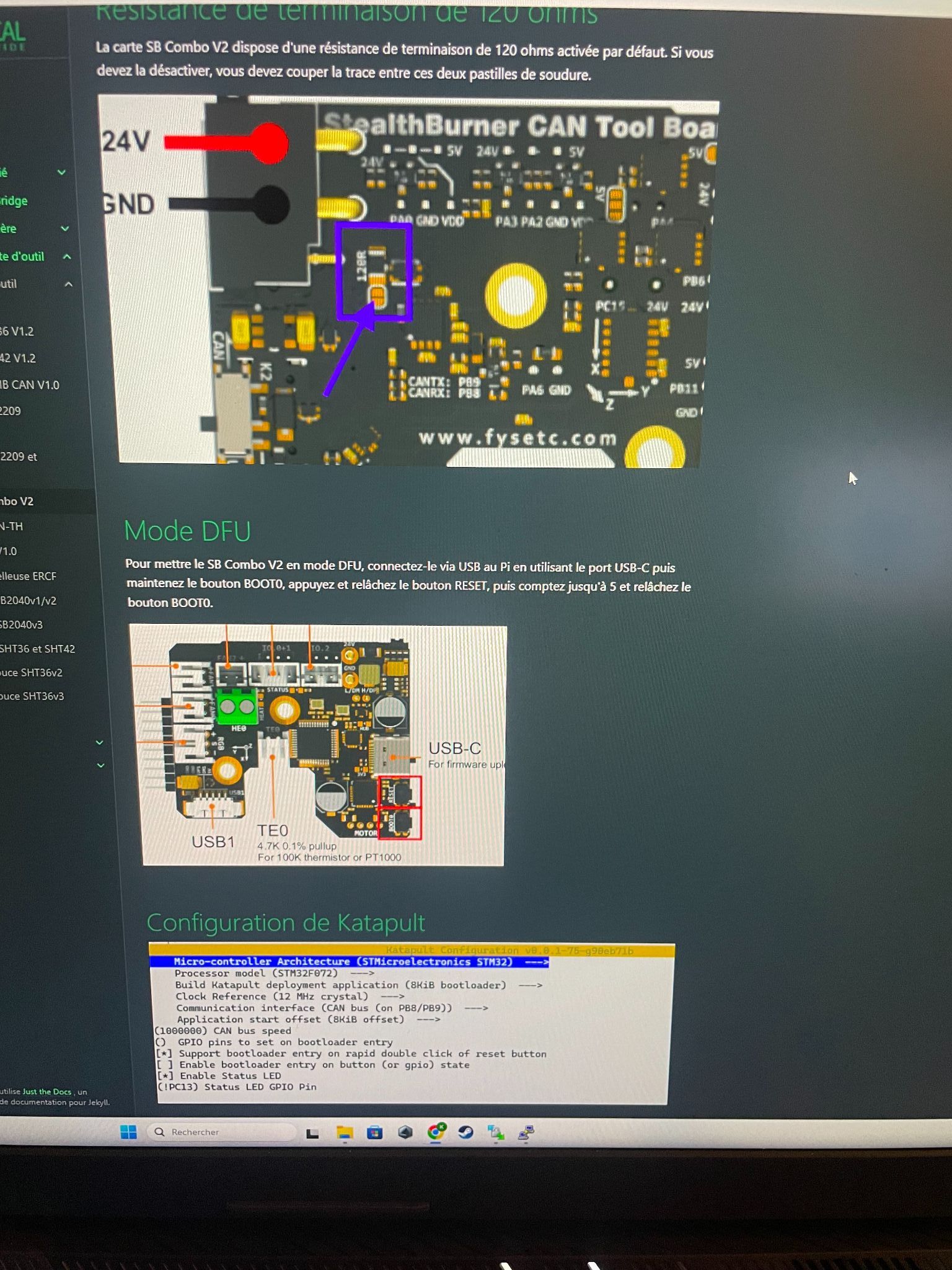Open the Katapult Configuration screenshot image

412,1023
